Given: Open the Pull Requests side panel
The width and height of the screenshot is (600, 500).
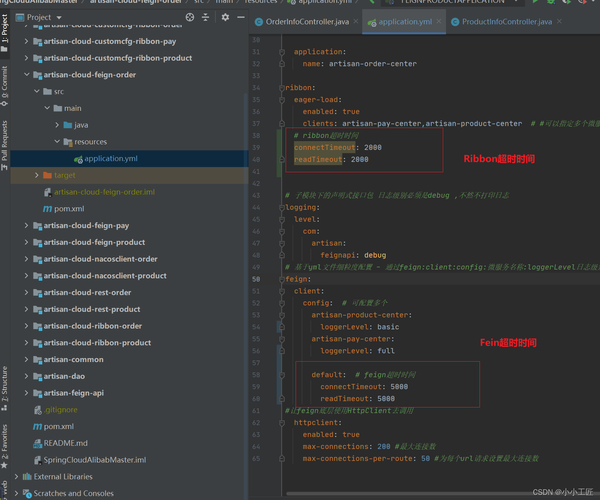Looking at the screenshot, I should pyautogui.click(x=5, y=142).
